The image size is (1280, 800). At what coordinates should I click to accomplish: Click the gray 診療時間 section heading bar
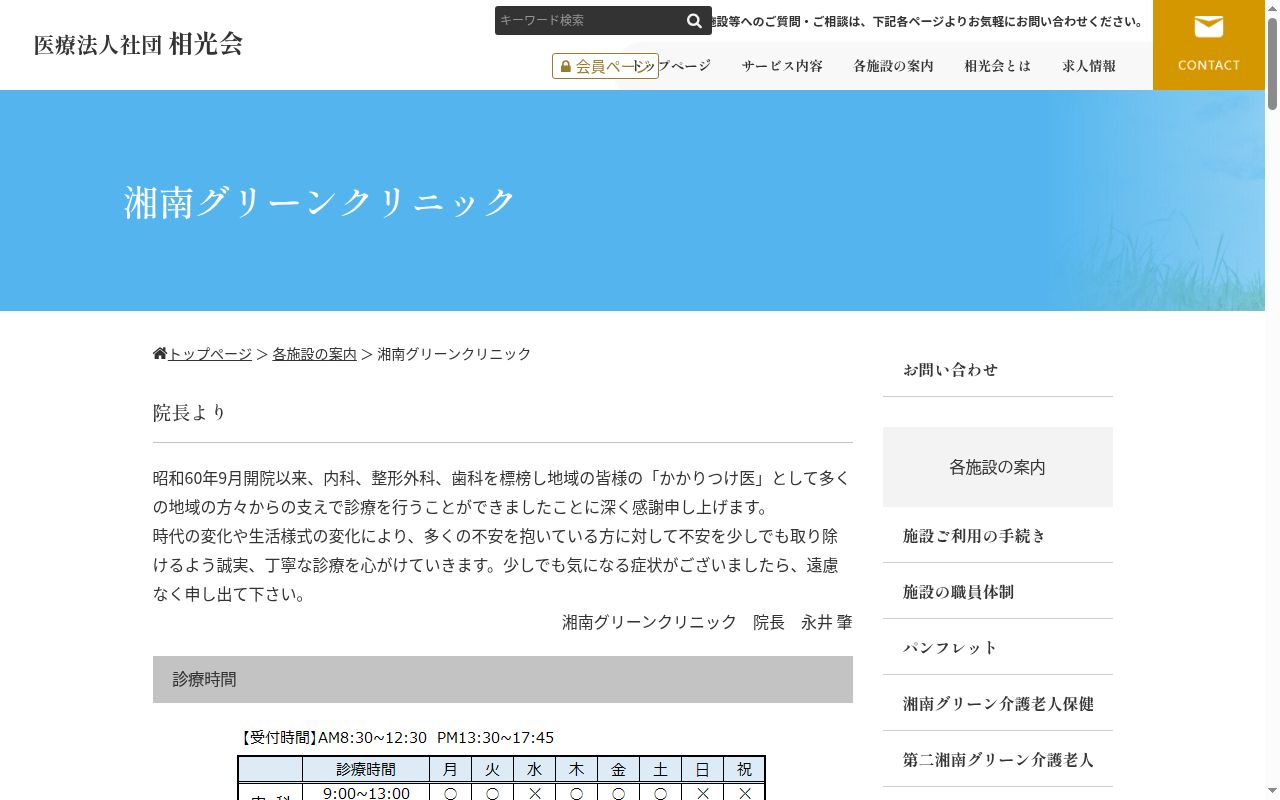tap(503, 680)
